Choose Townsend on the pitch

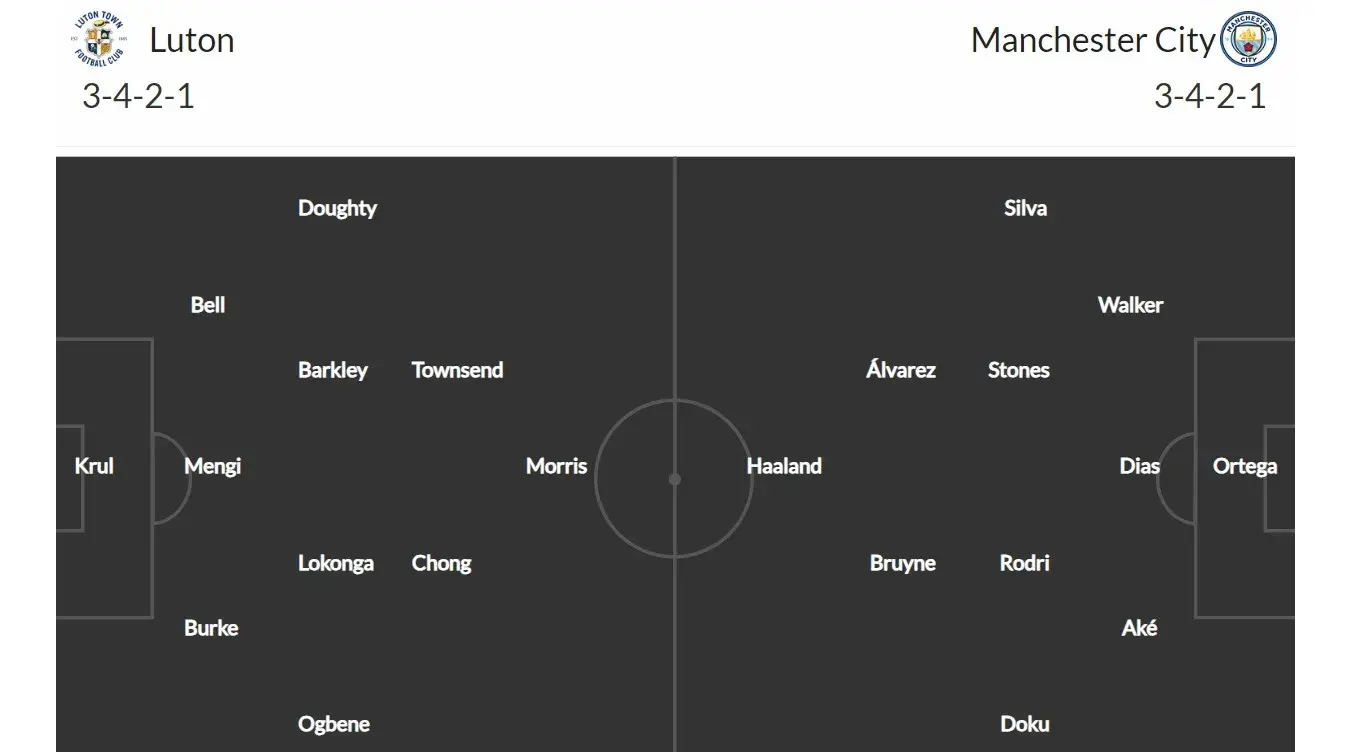click(457, 370)
